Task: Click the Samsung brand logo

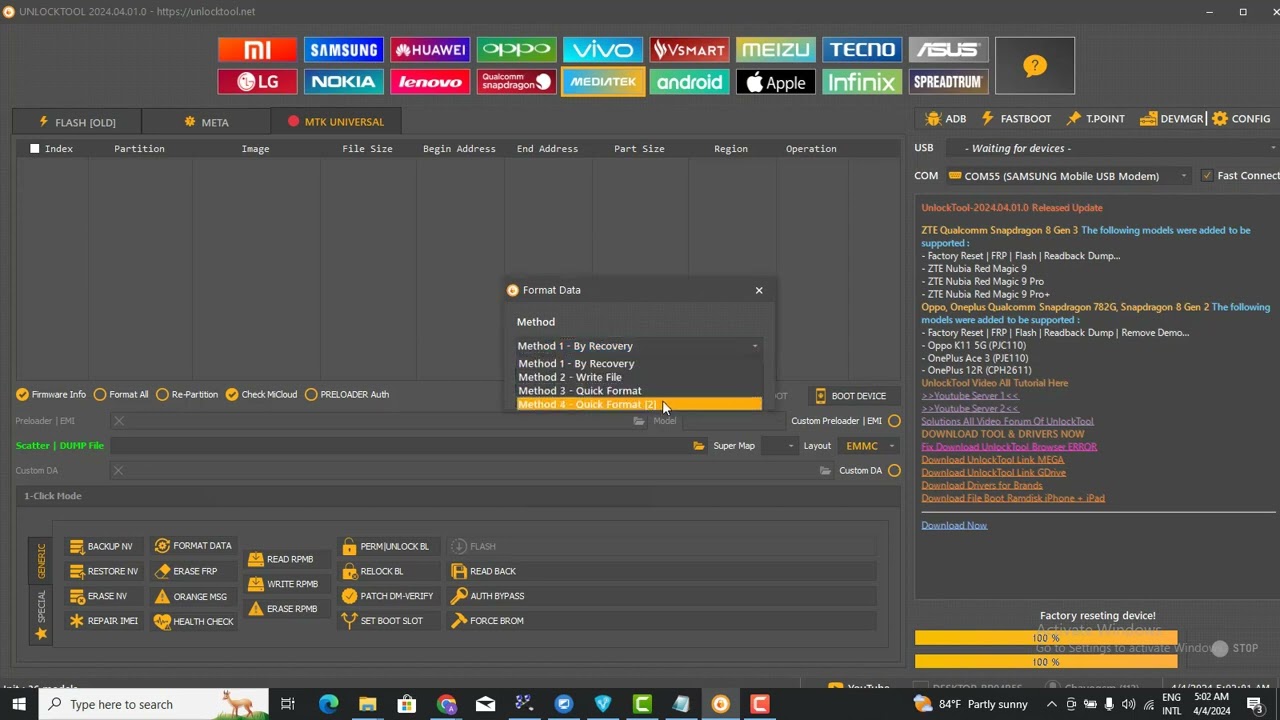Action: pyautogui.click(x=343, y=50)
